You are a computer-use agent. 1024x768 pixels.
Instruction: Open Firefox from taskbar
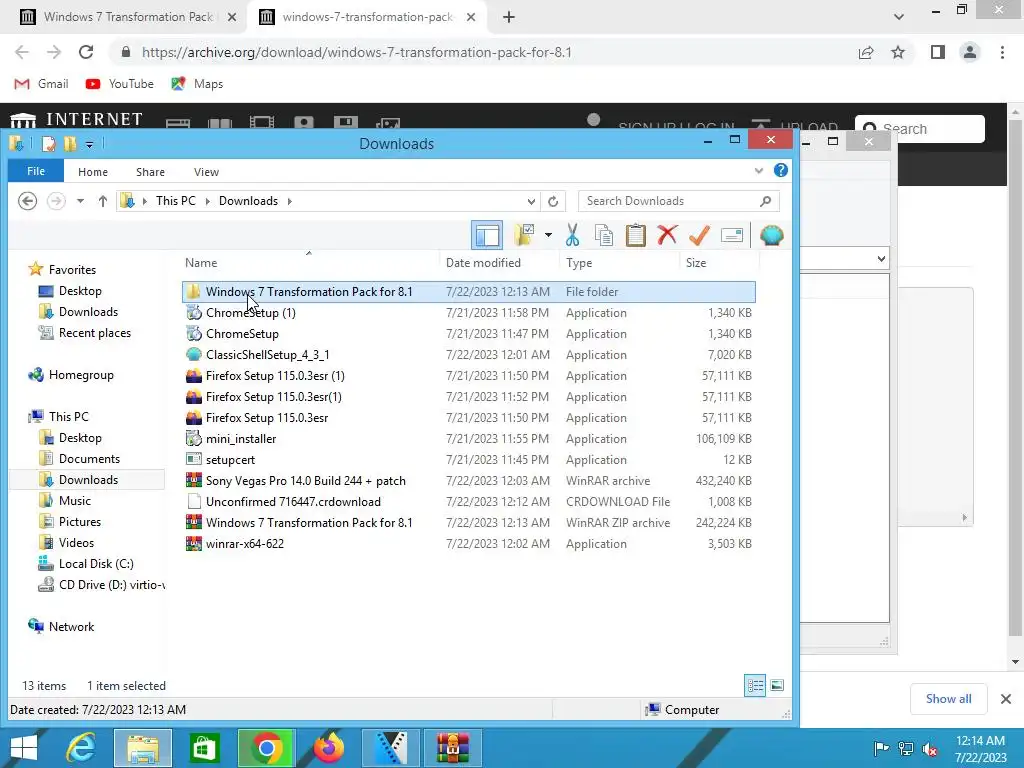(x=328, y=748)
